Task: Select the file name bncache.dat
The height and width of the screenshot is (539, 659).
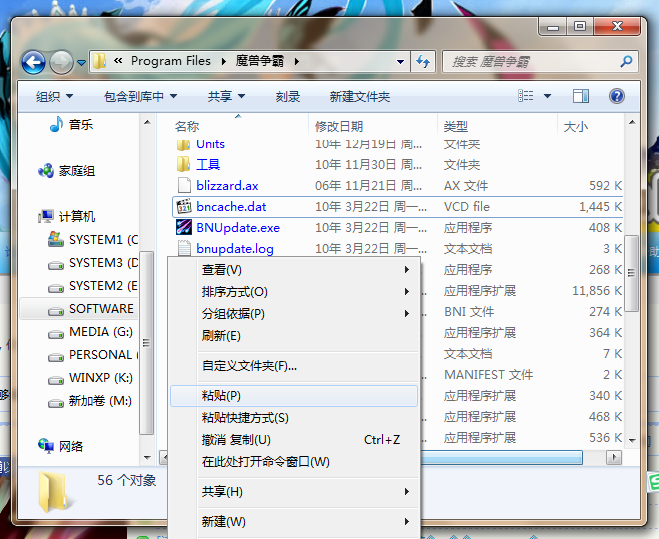Action: (x=231, y=206)
